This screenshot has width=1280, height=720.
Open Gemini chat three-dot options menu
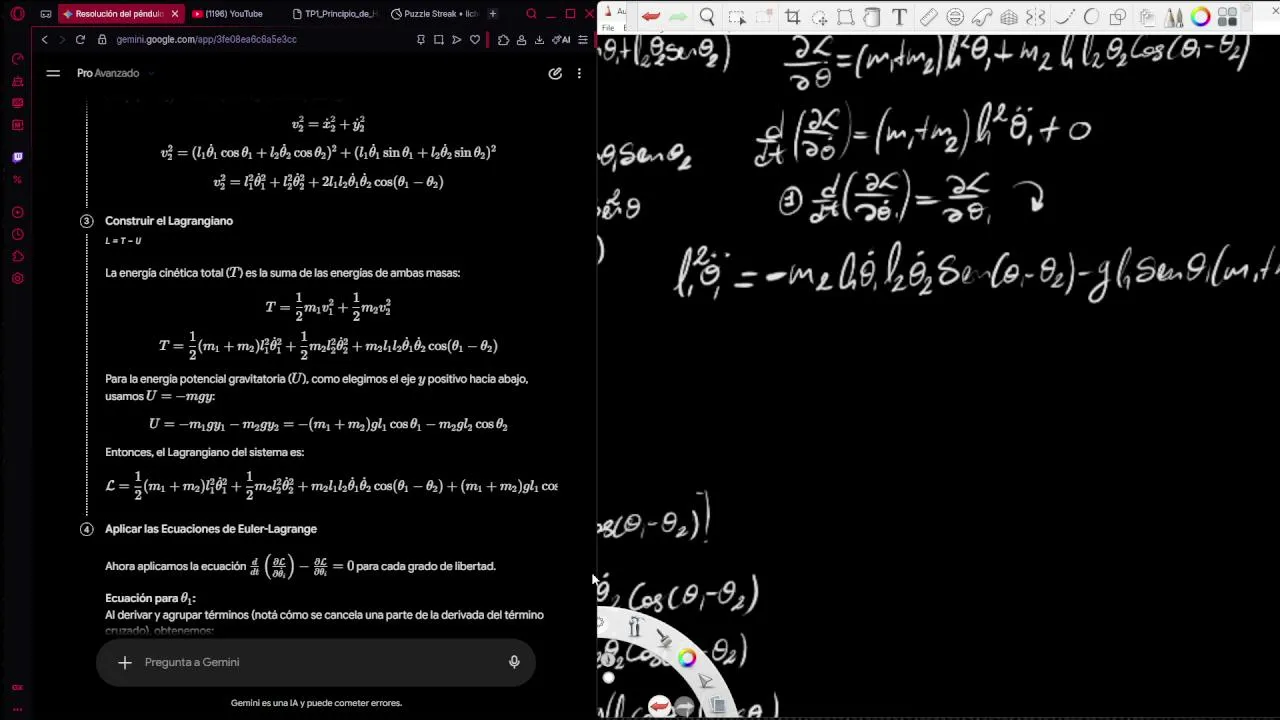tap(579, 73)
